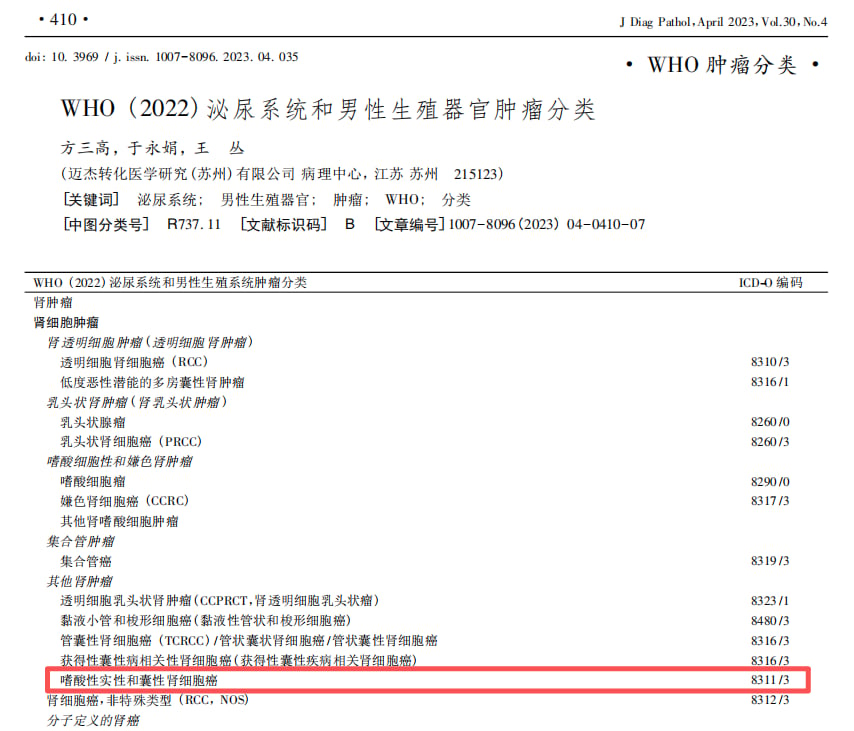Click the page number 410

point(63,20)
